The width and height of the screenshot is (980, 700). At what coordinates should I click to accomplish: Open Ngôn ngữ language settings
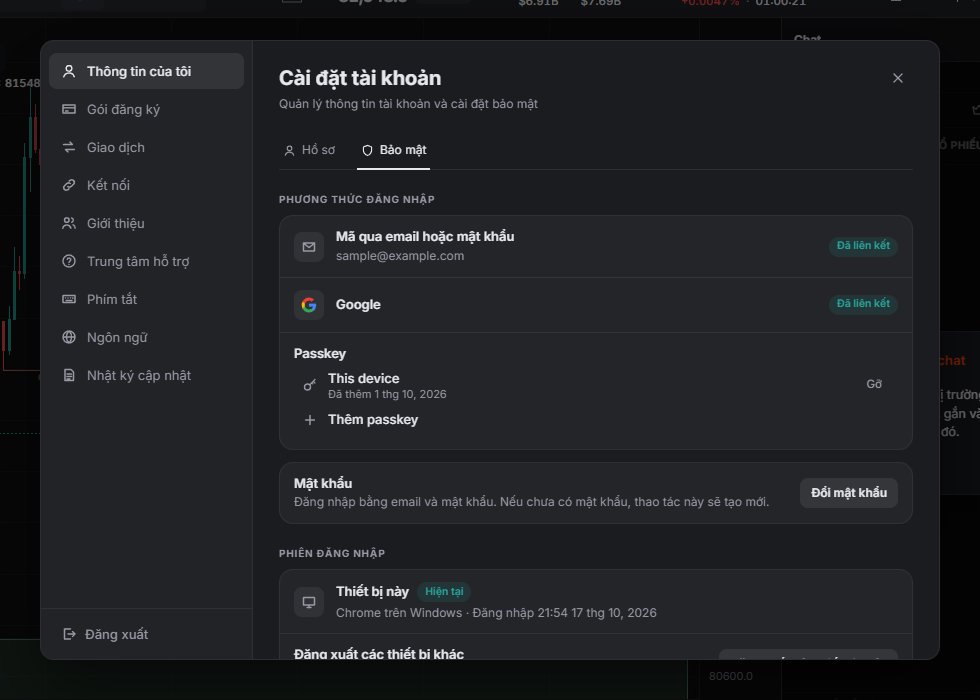(146, 338)
